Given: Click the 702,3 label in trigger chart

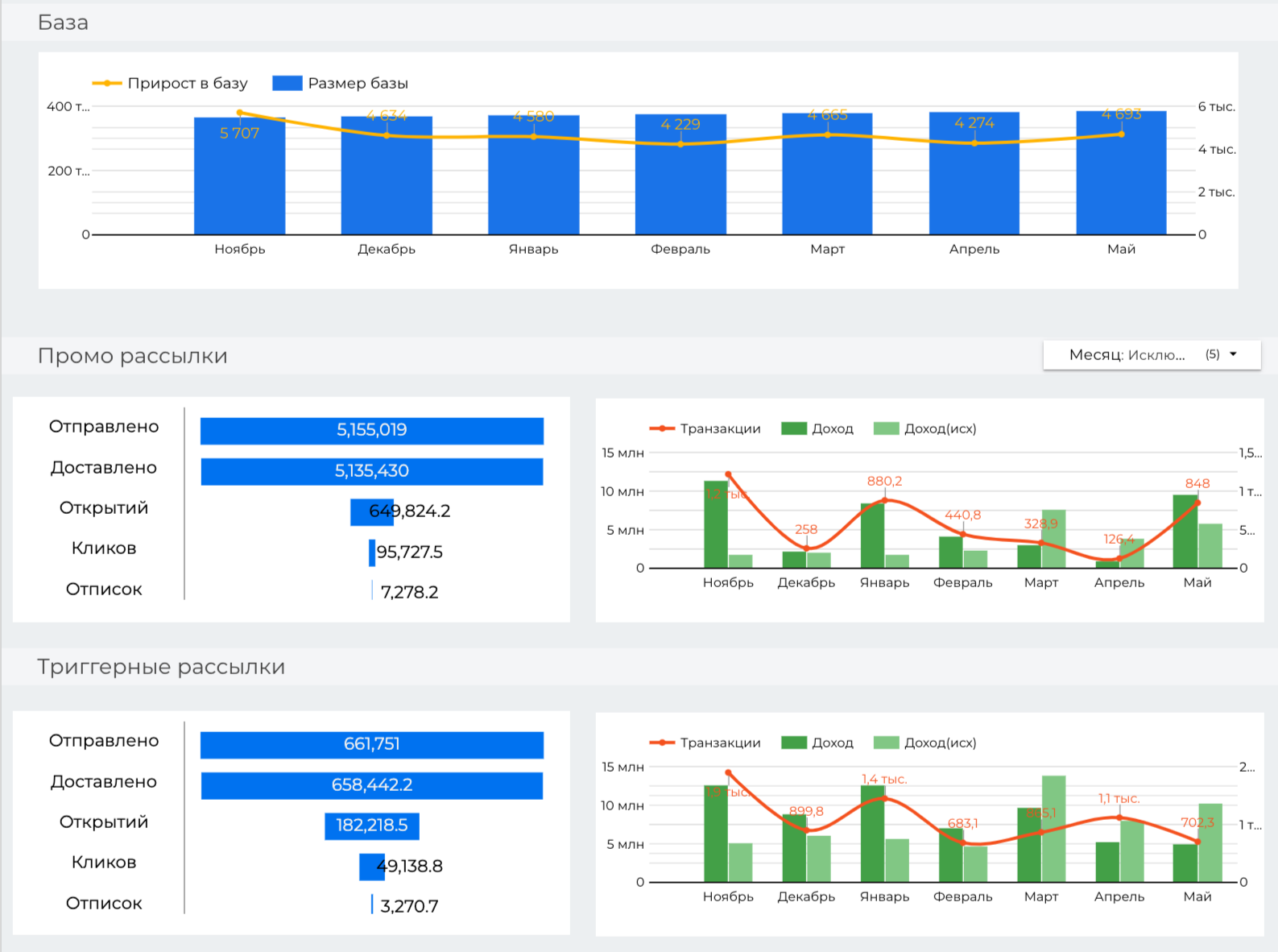Looking at the screenshot, I should coord(1197,822).
